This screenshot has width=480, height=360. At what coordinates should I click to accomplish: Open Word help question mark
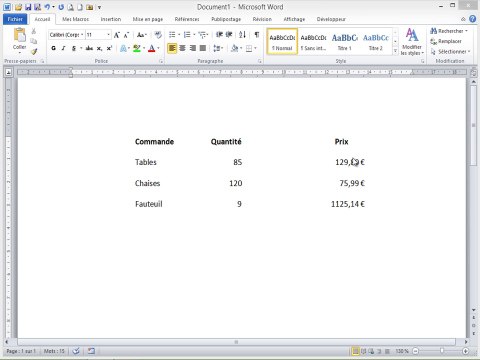[x=472, y=19]
